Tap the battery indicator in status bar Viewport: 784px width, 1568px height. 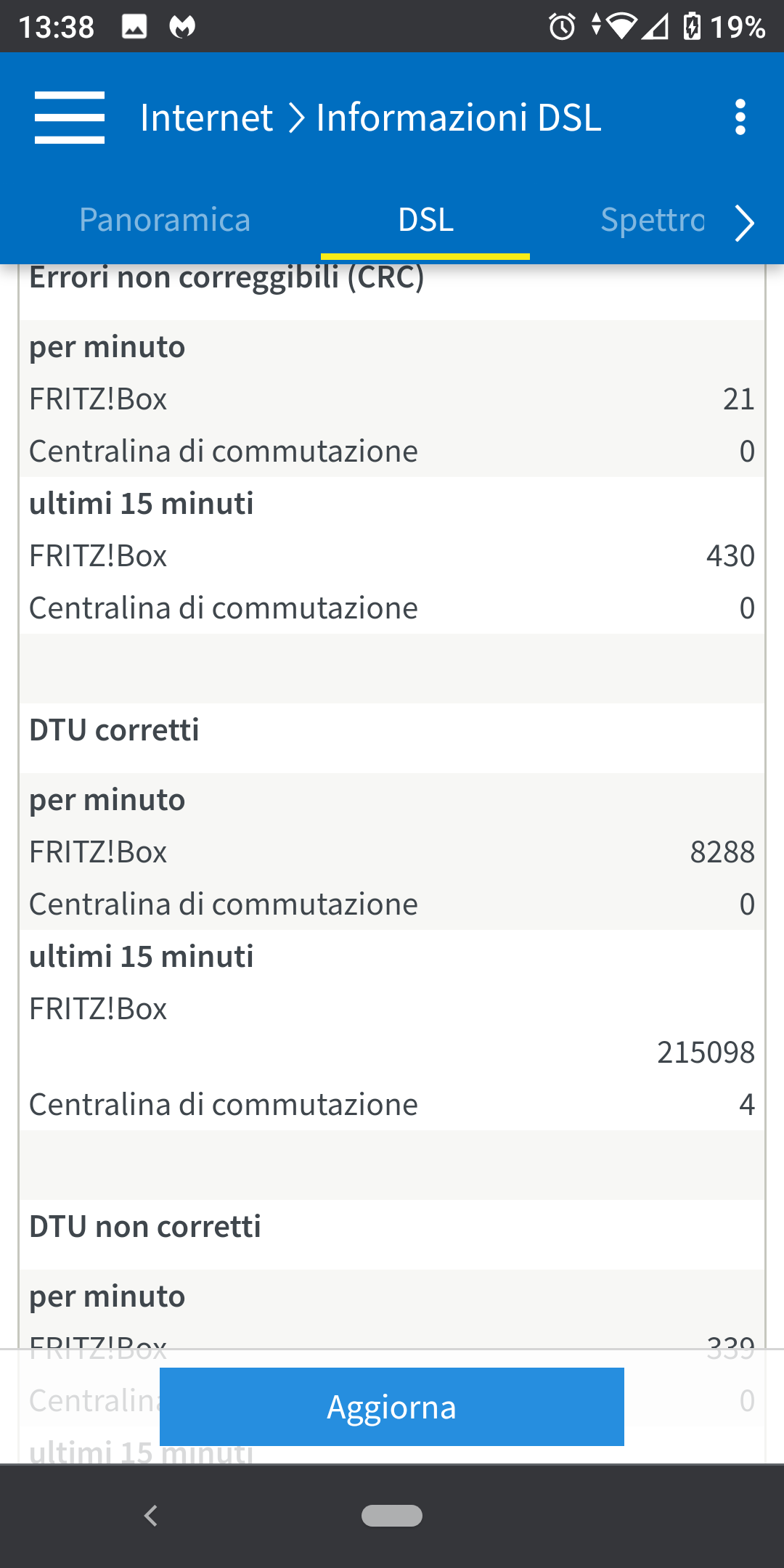(693, 27)
